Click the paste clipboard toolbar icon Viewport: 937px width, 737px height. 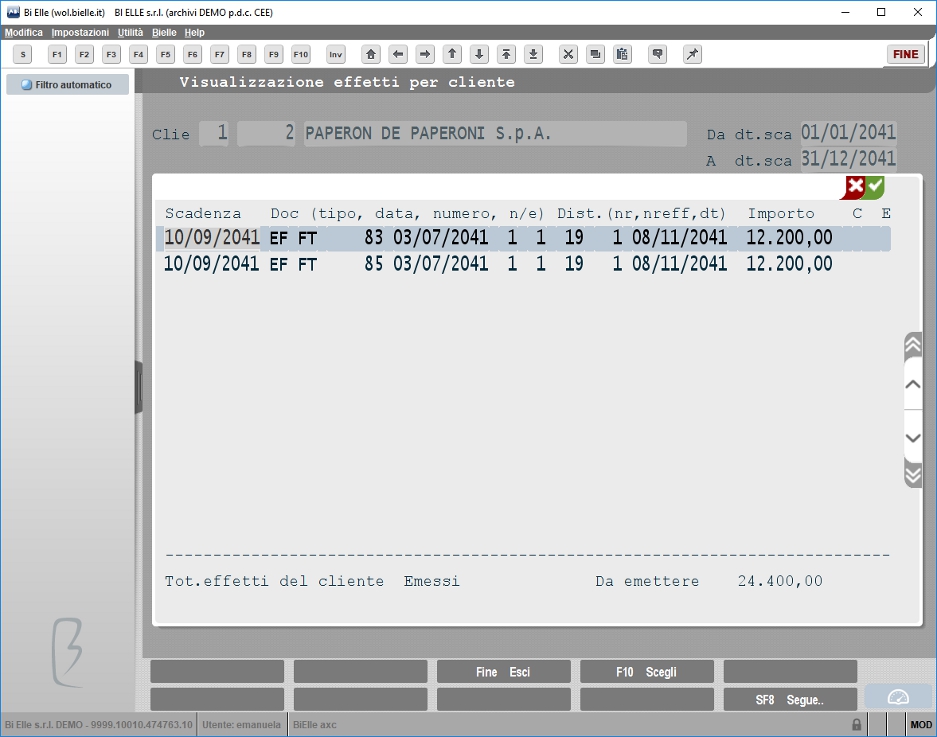(622, 54)
